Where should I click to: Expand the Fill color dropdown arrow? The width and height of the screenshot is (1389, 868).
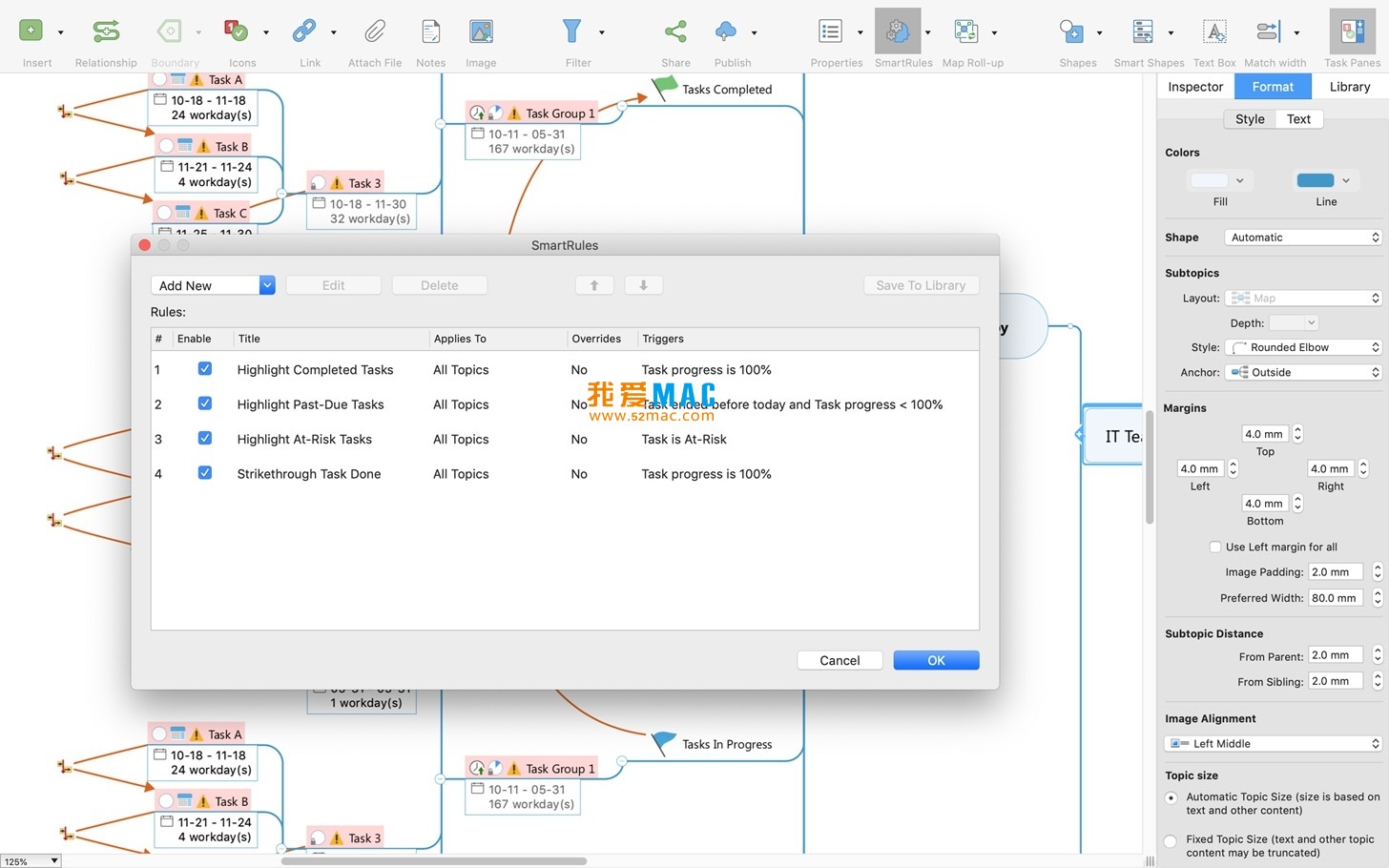[1240, 180]
